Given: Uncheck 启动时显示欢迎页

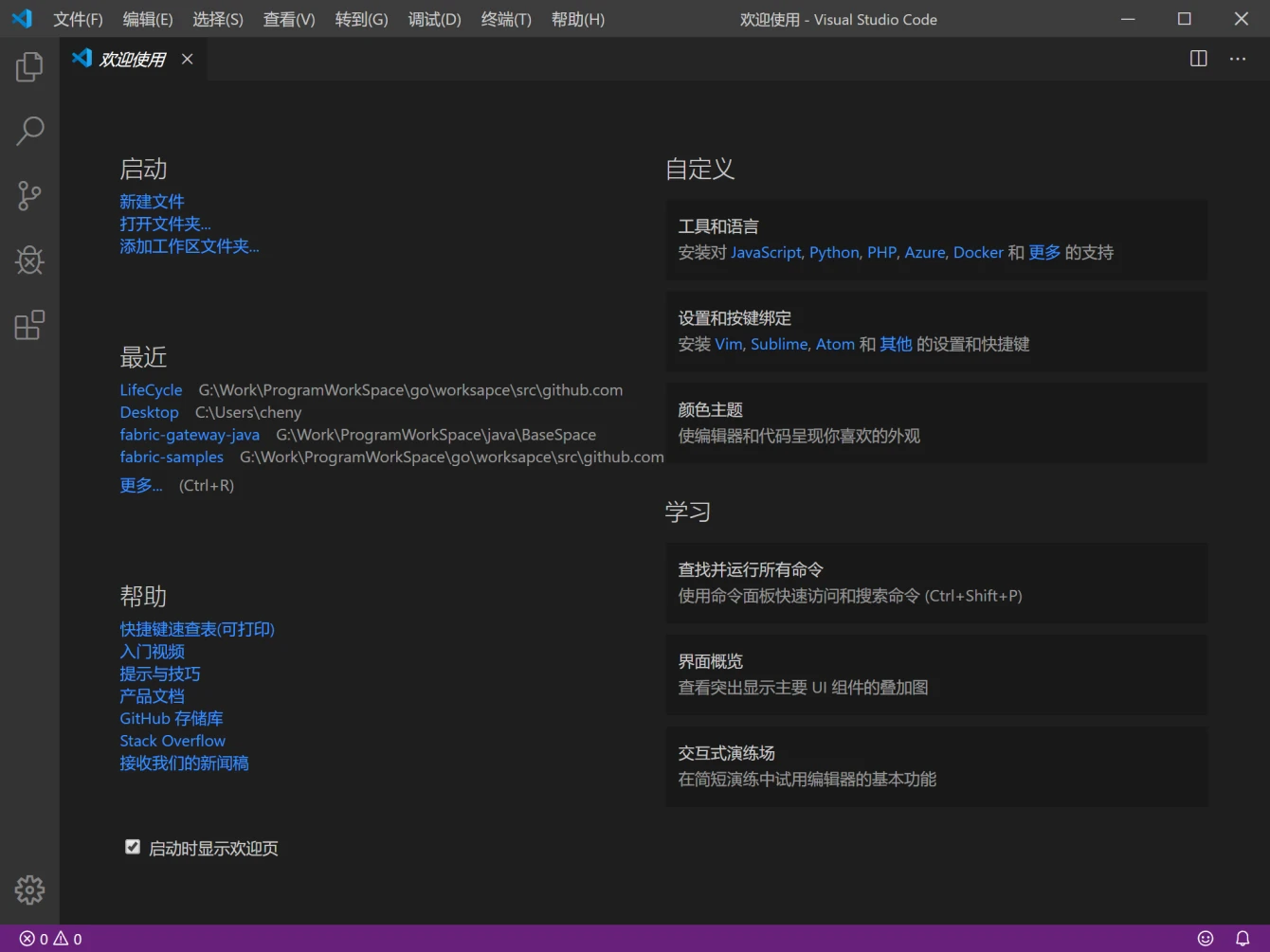Looking at the screenshot, I should tap(133, 847).
